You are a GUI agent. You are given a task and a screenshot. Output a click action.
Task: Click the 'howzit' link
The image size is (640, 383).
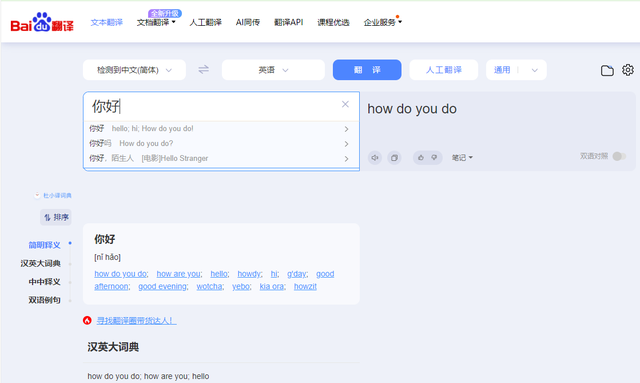[x=305, y=287]
